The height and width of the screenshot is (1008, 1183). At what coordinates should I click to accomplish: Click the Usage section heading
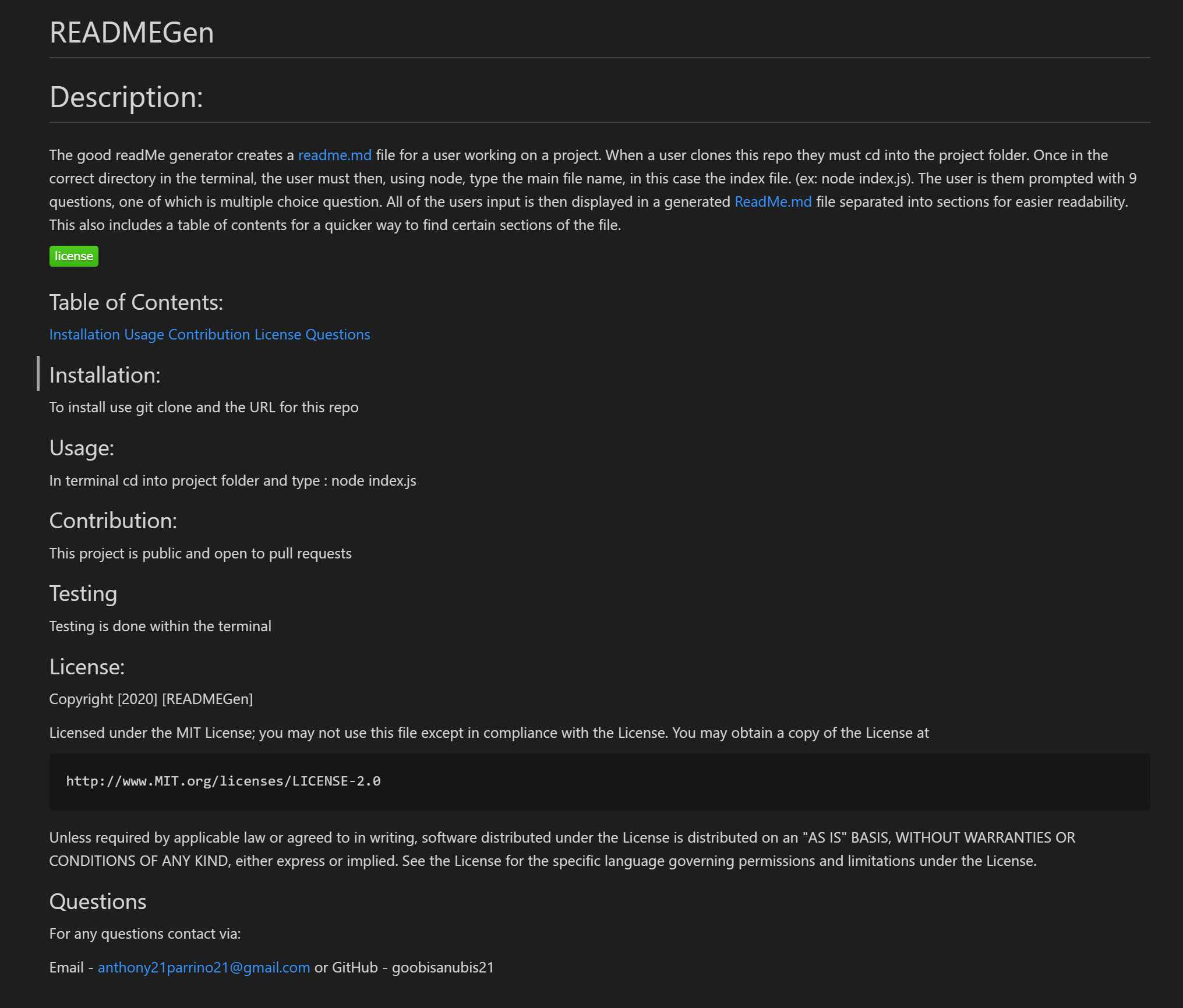click(82, 448)
